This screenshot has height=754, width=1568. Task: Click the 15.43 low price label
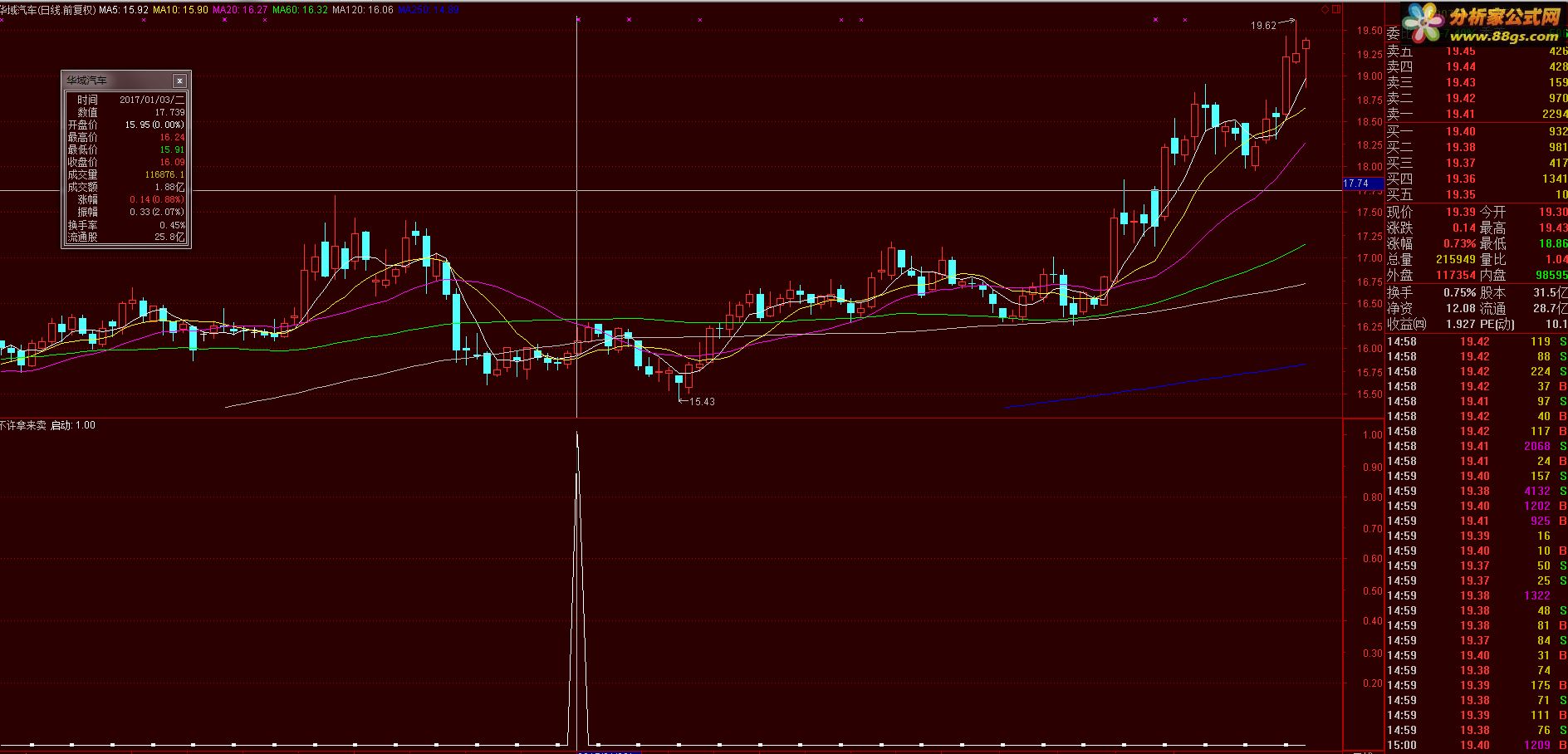(702, 402)
